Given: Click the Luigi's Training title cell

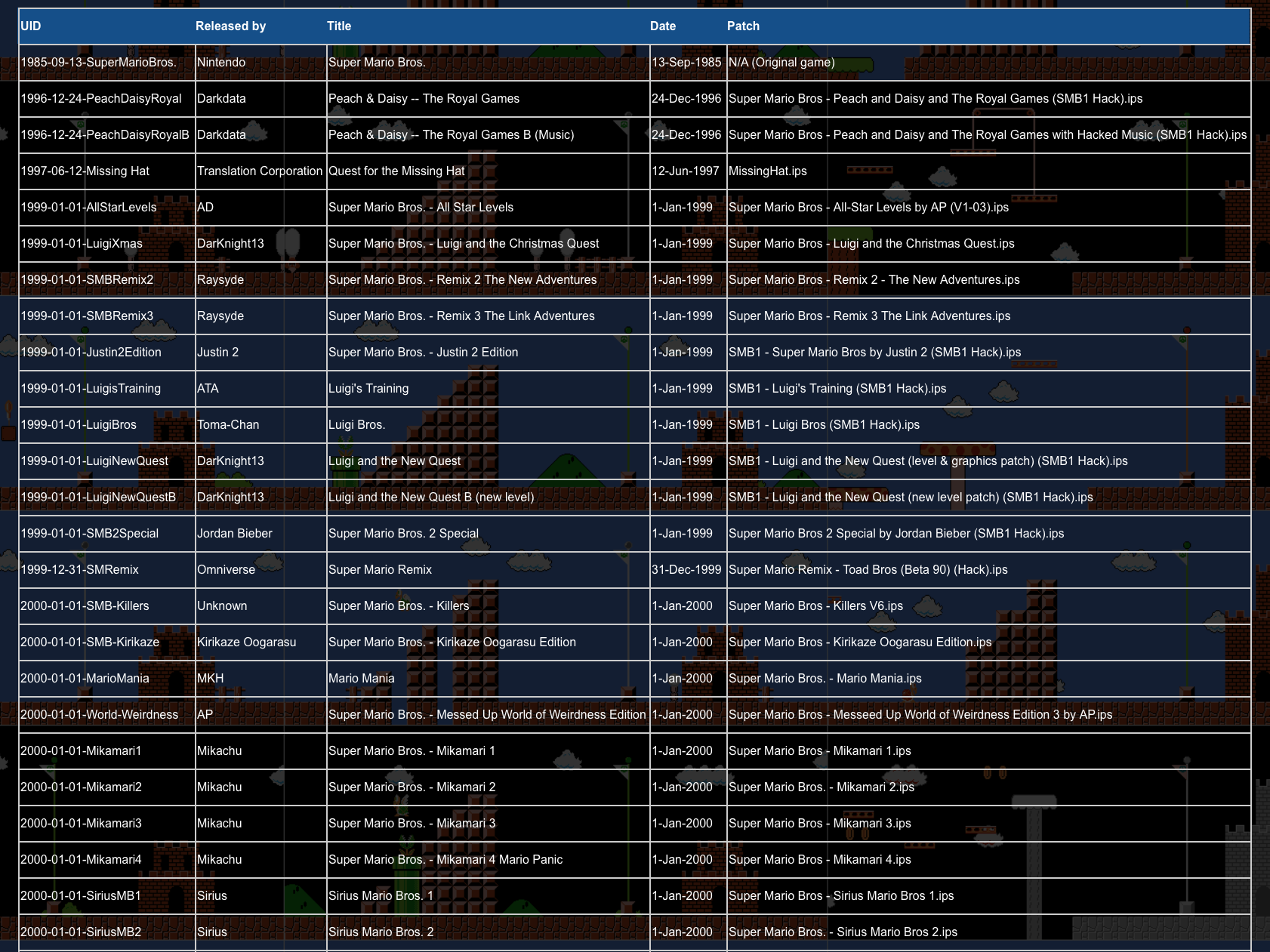Looking at the screenshot, I should point(488,389).
